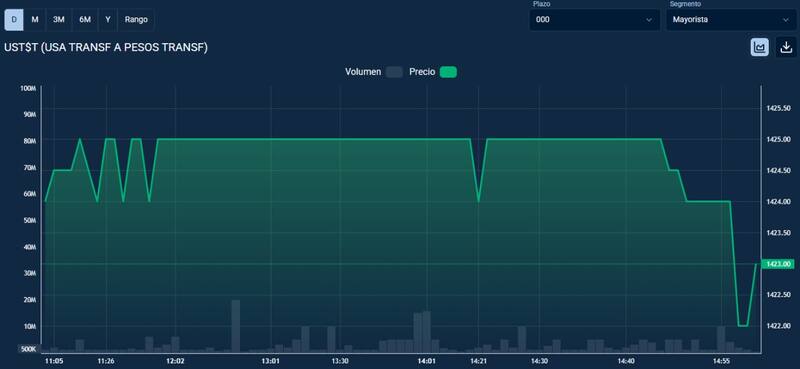Viewport: 800px width, 369px height.
Task: Click the 1423.50 price axis label
Action: tap(778, 233)
